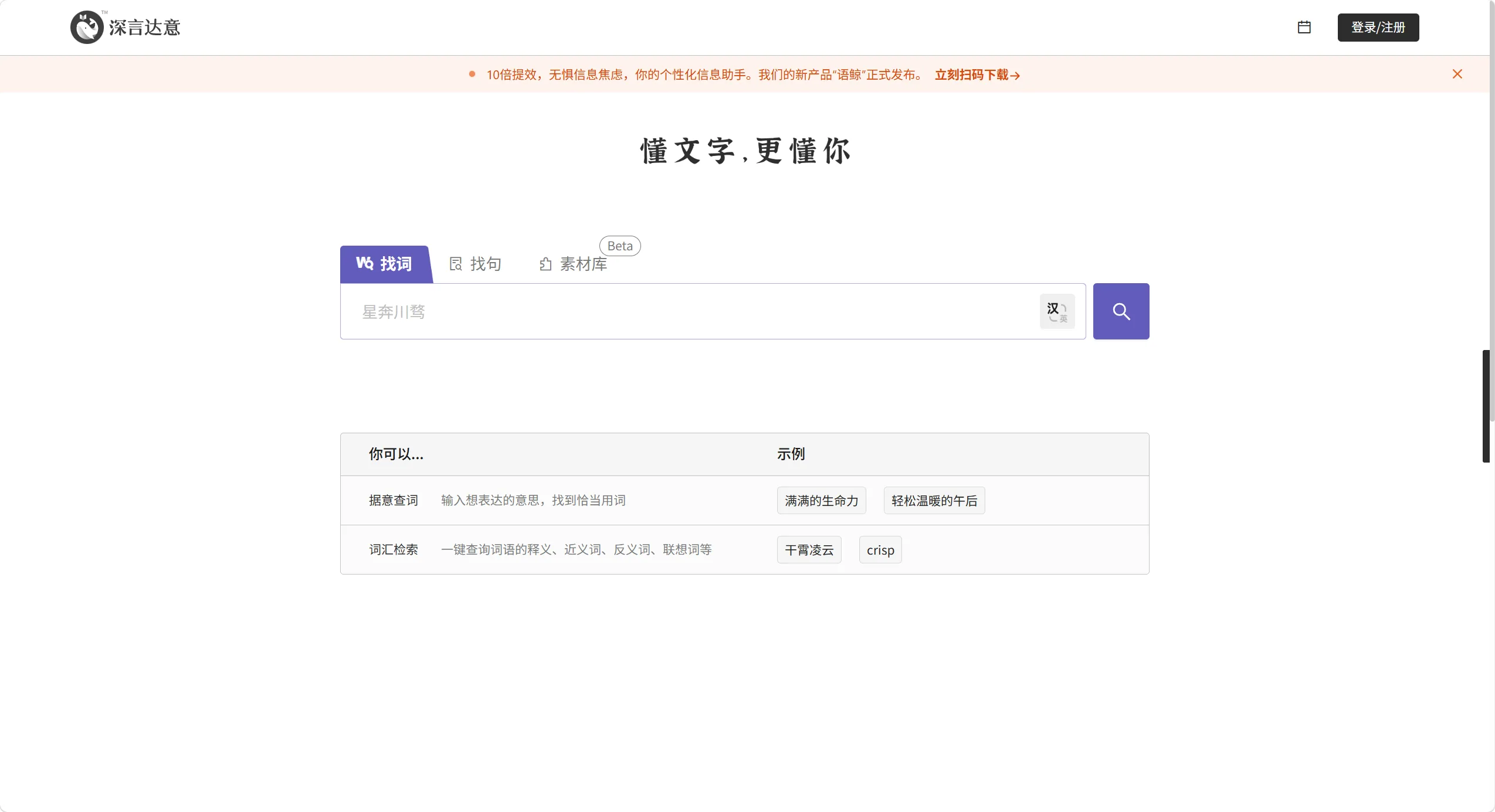This screenshot has width=1495, height=812.
Task: Click the 据意查词 row label
Action: pyautogui.click(x=393, y=500)
